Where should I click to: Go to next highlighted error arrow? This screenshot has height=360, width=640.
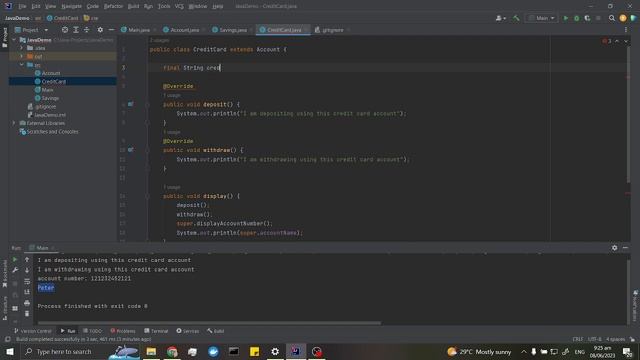coord(626,41)
